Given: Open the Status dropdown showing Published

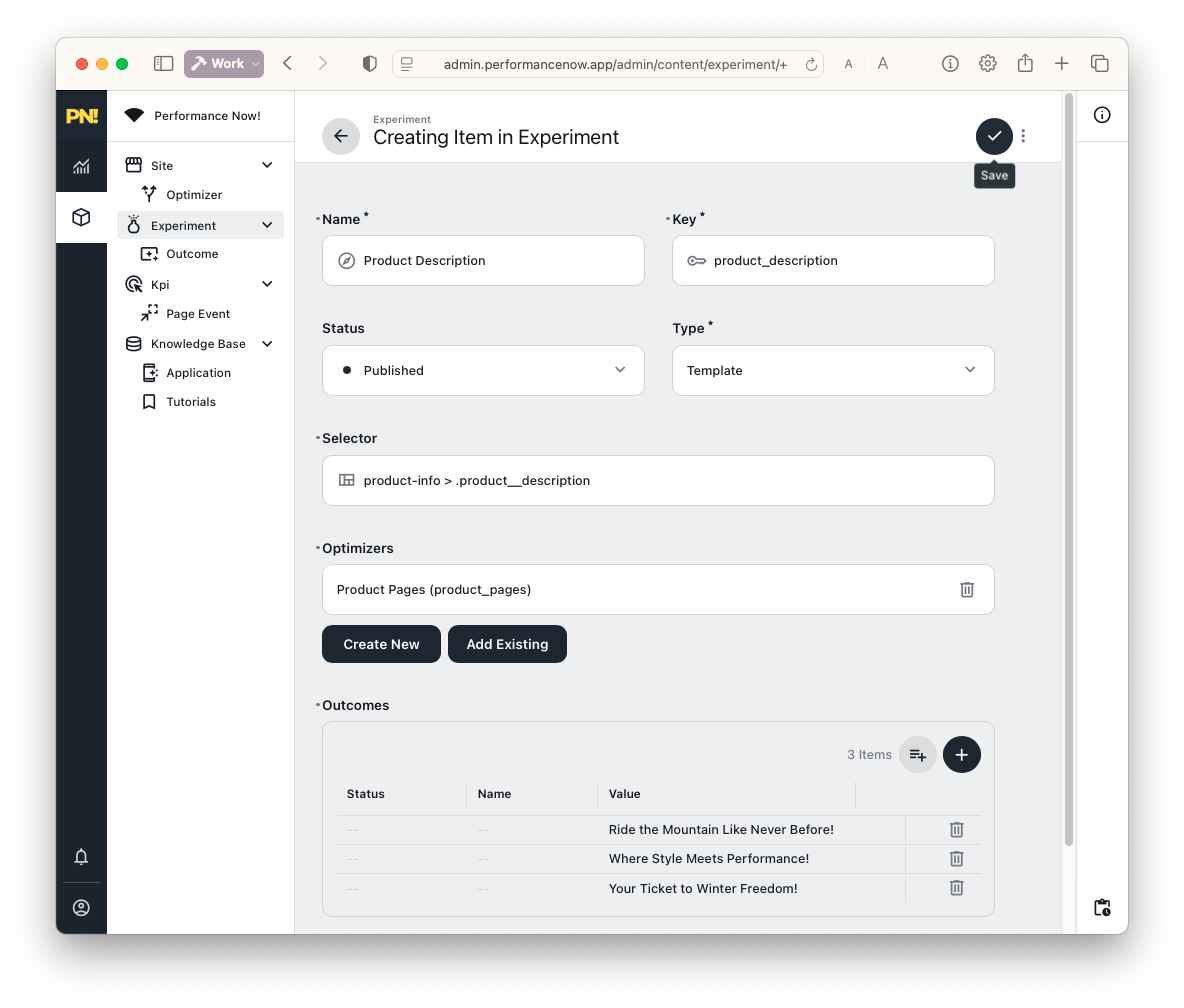Looking at the screenshot, I should (x=483, y=371).
